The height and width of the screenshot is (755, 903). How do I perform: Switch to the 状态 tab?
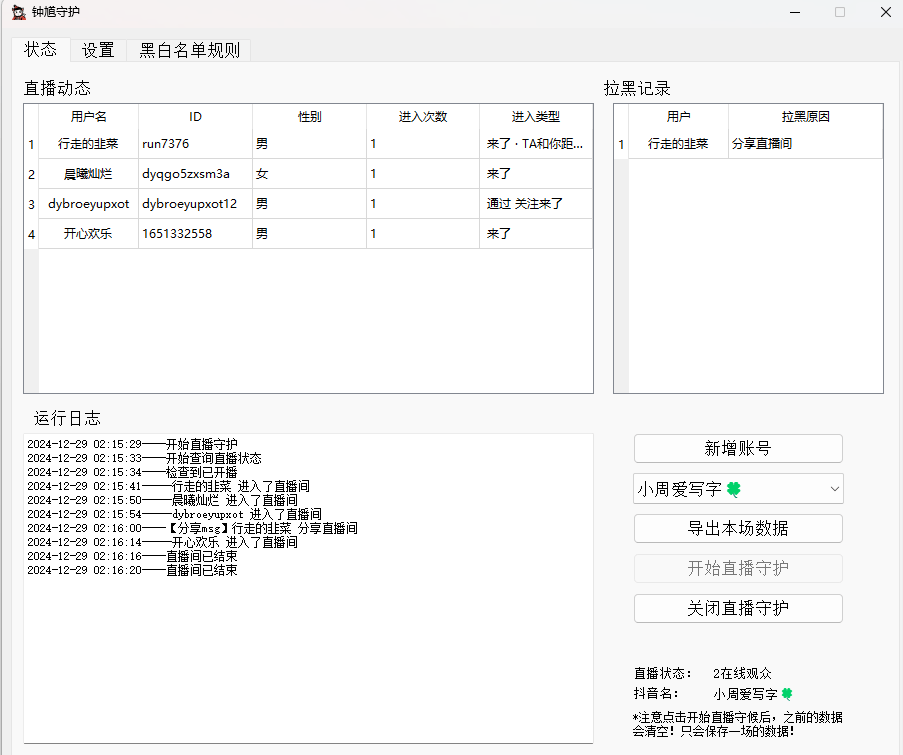[x=40, y=50]
